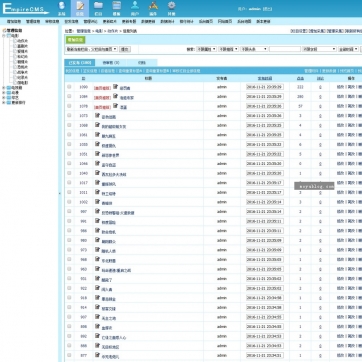
Task: Tick the checkbox for row ID 1061
Action: click(69, 135)
